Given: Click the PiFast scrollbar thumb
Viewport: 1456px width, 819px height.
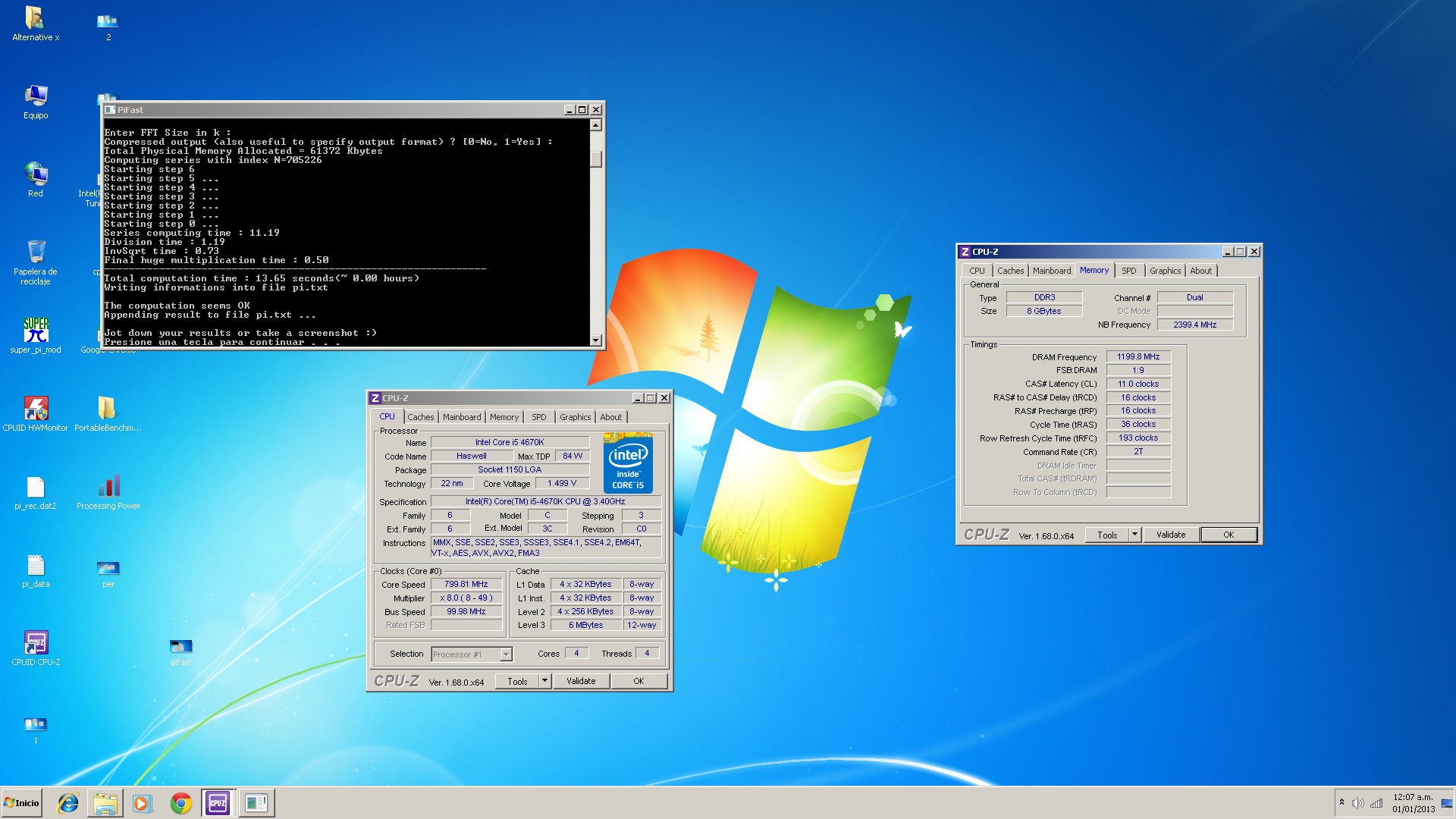Looking at the screenshot, I should [596, 158].
